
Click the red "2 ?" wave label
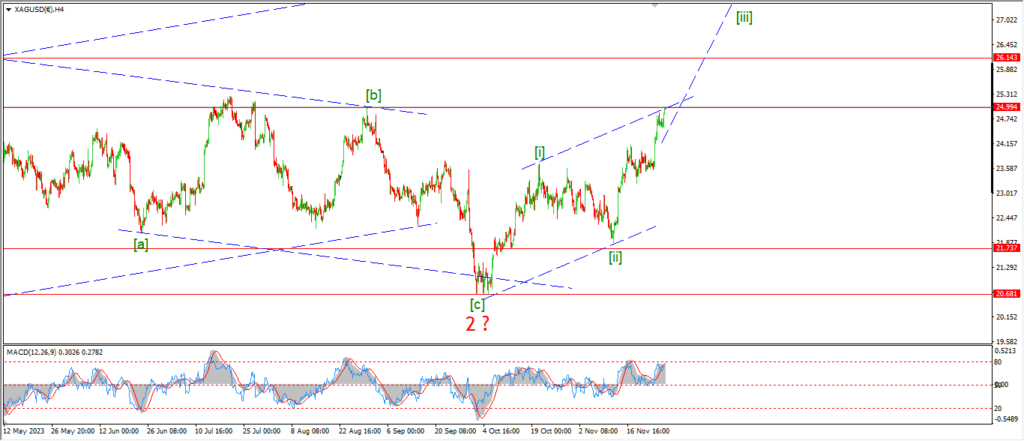(x=477, y=323)
